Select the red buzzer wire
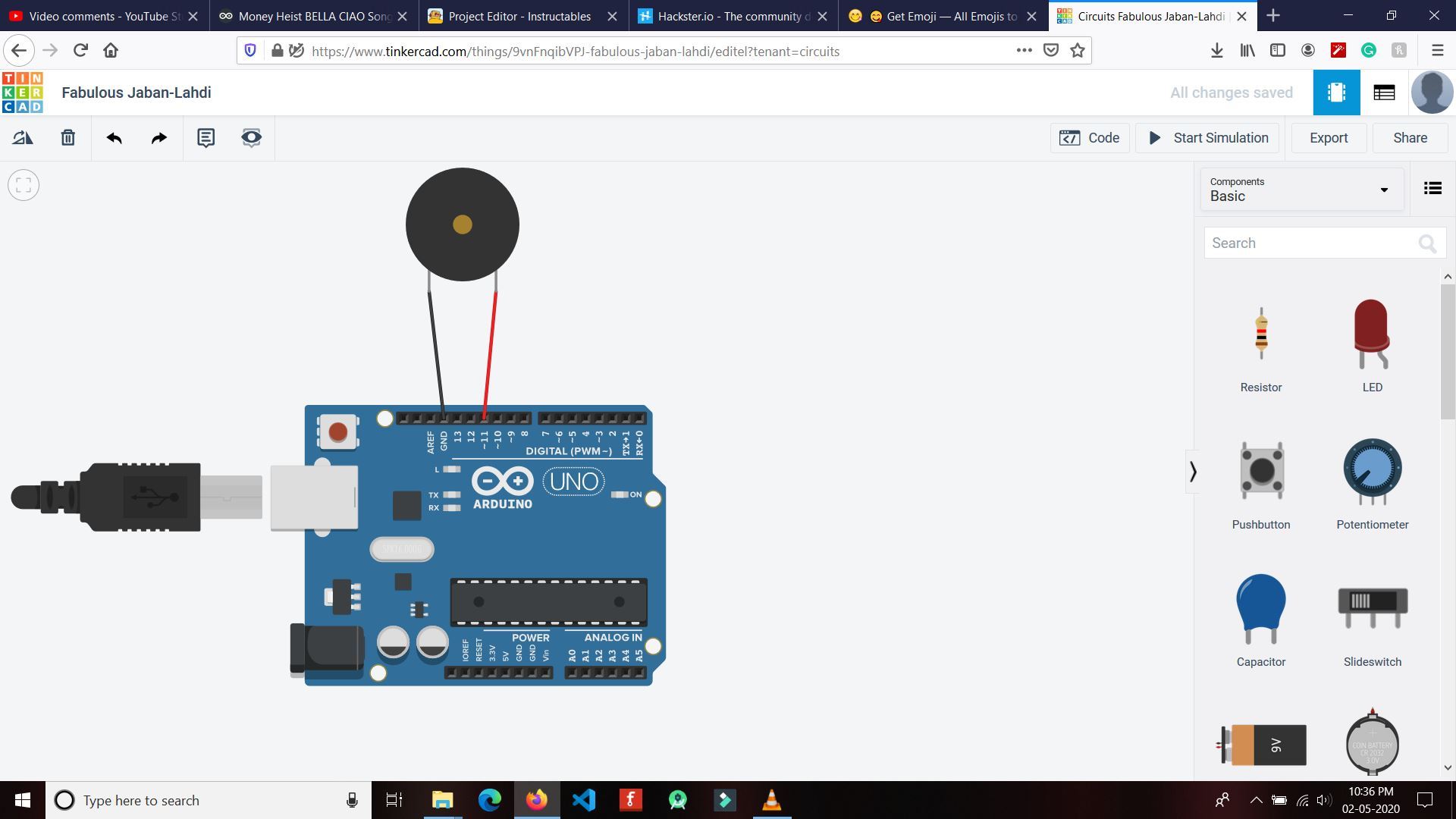Image resolution: width=1456 pixels, height=819 pixels. 490,355
